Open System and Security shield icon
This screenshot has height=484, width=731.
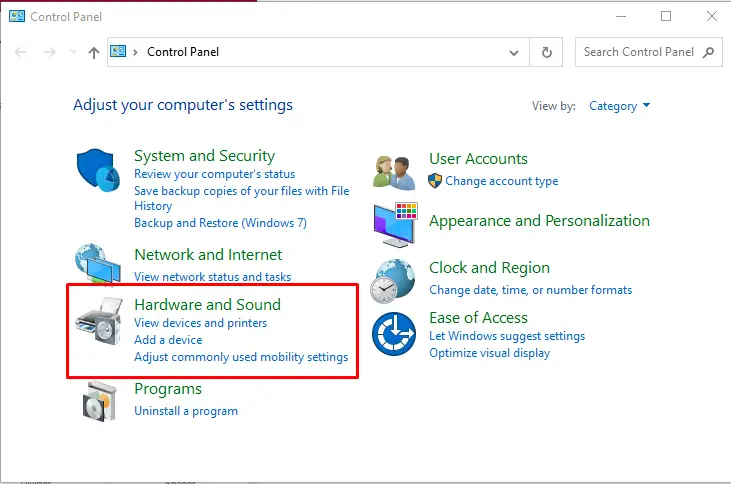point(98,170)
